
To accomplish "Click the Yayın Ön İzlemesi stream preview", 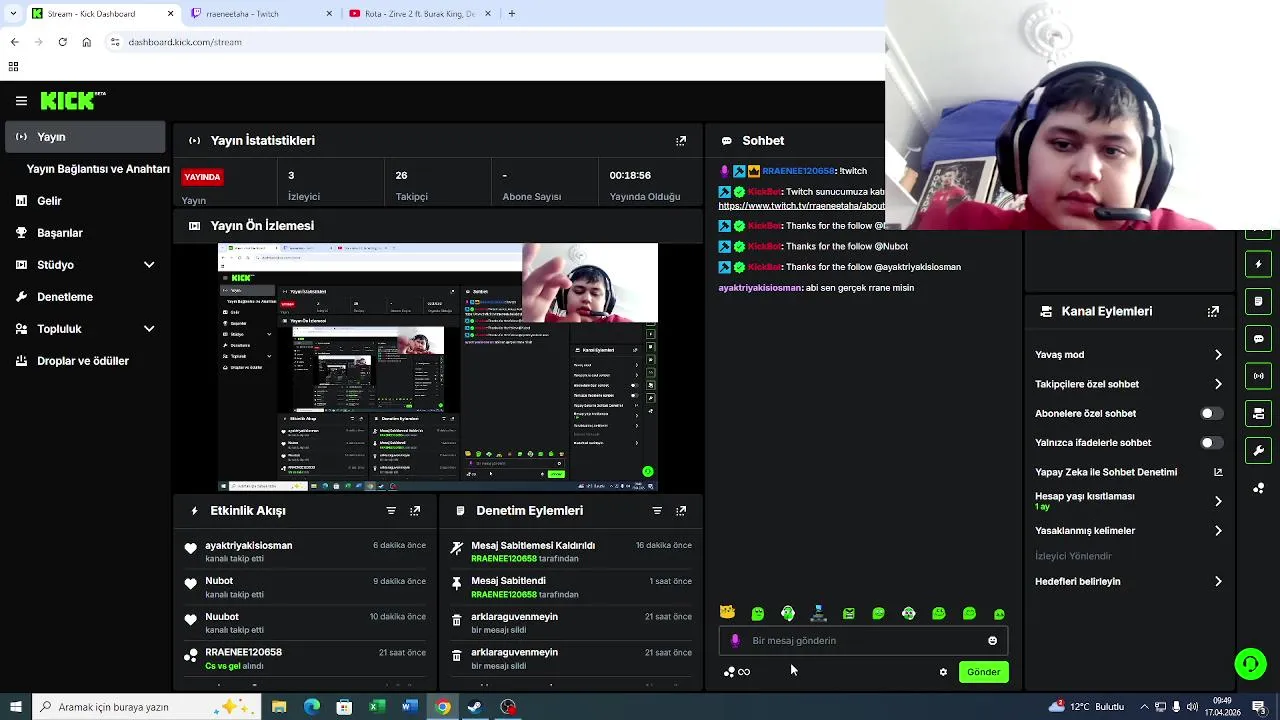I will click(x=438, y=367).
